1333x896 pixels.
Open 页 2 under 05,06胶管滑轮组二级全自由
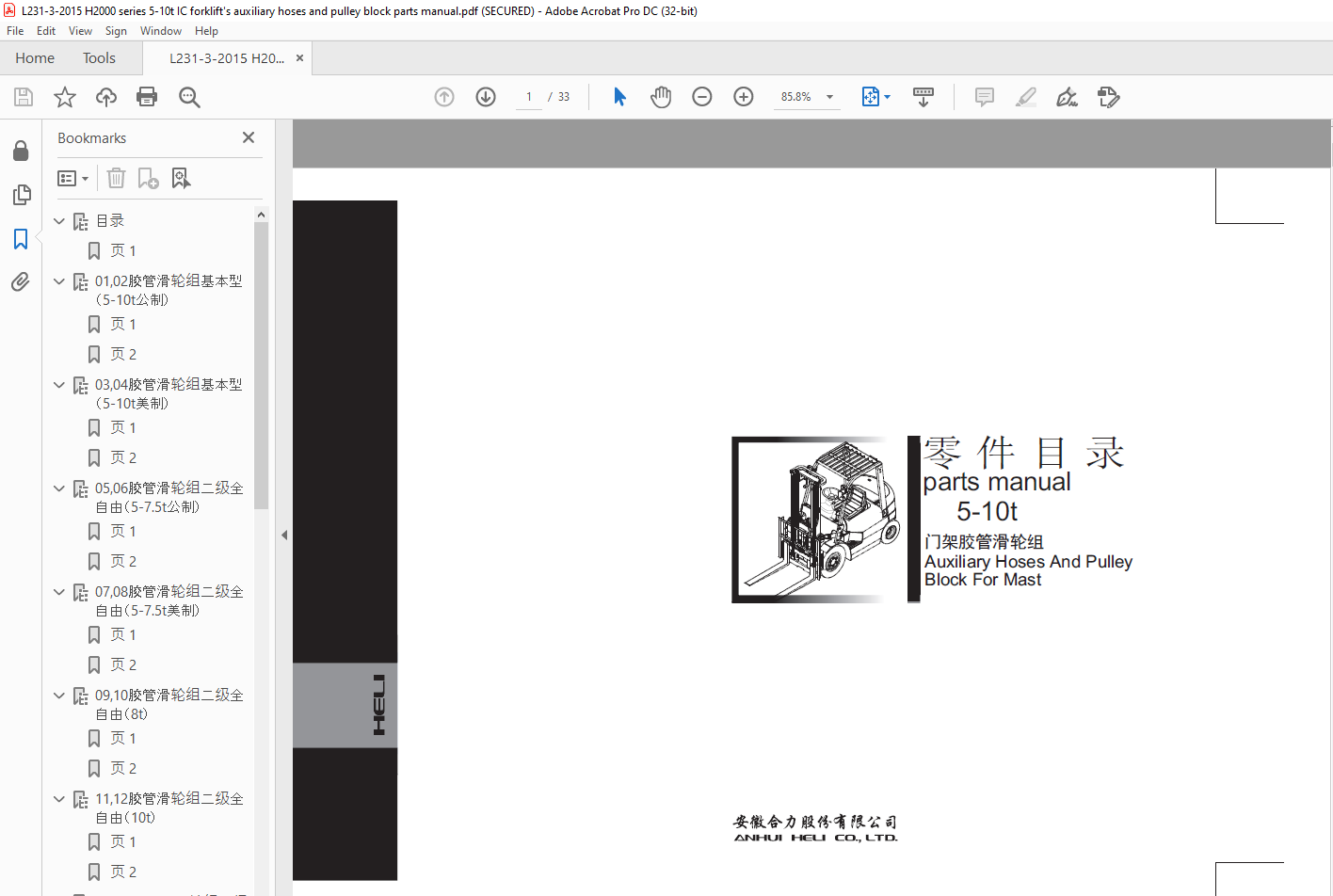tap(123, 562)
